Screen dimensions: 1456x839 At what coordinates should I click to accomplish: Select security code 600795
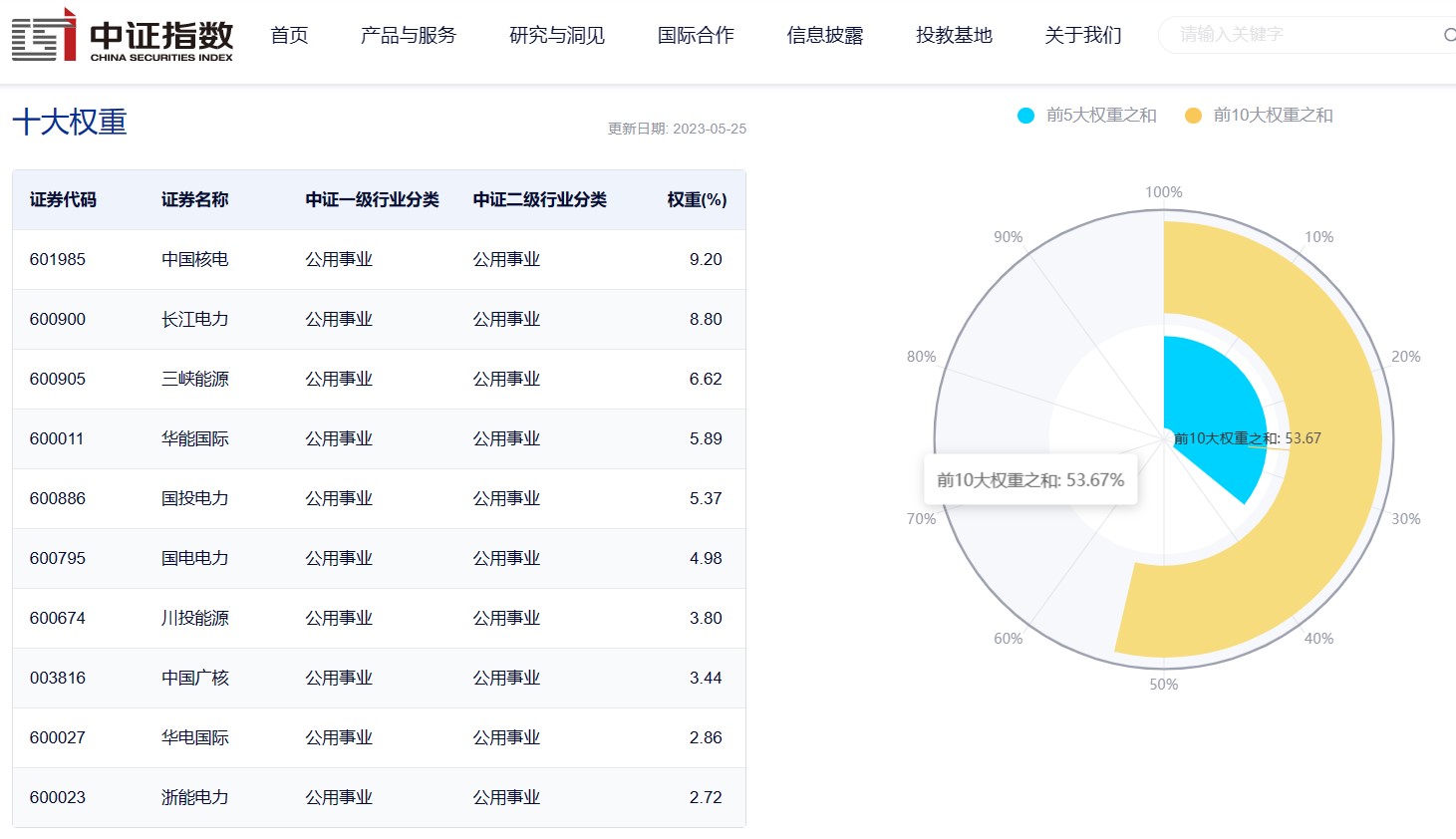[x=58, y=559]
